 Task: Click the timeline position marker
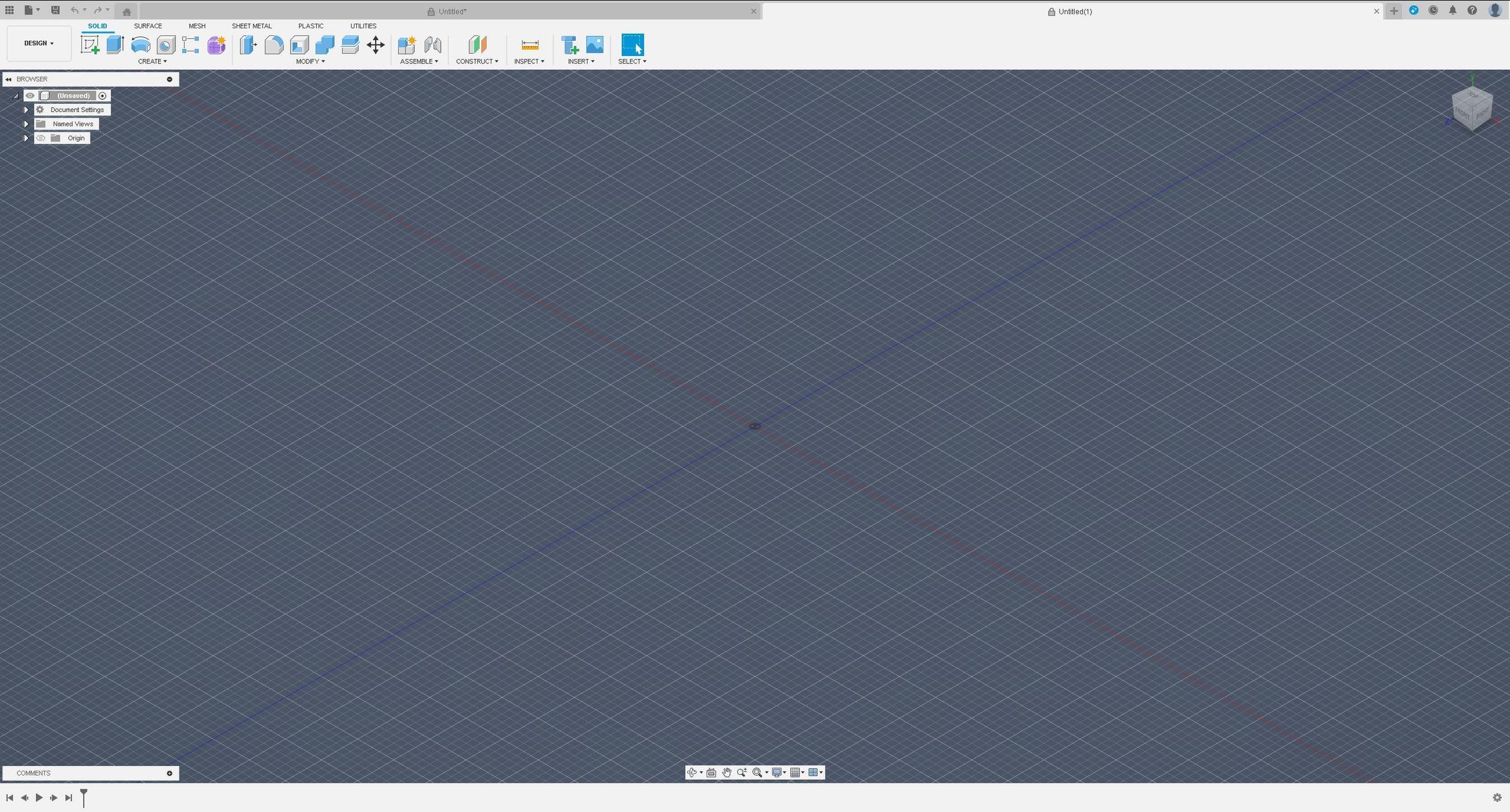coord(82,798)
